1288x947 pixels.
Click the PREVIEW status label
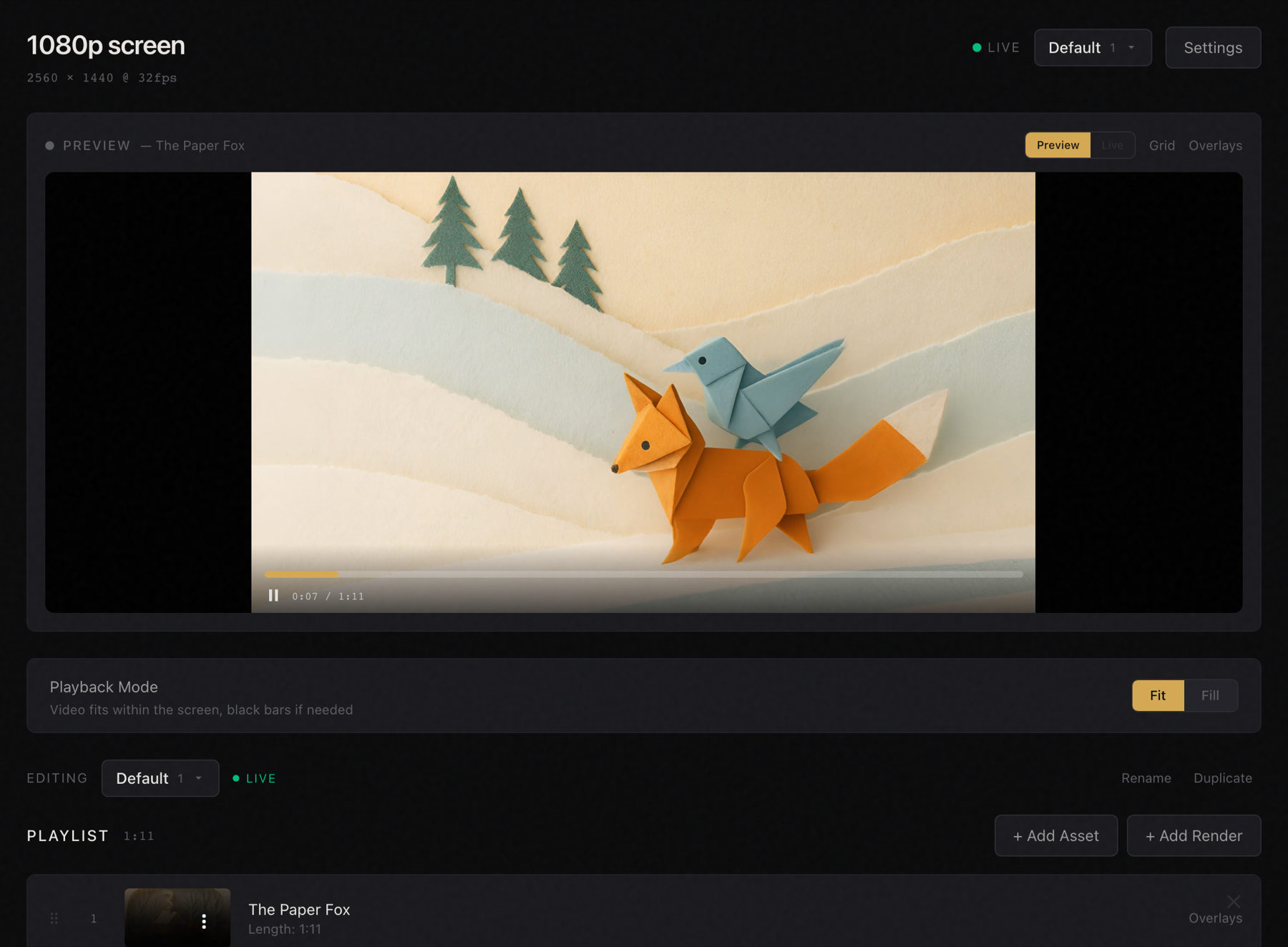pos(88,145)
